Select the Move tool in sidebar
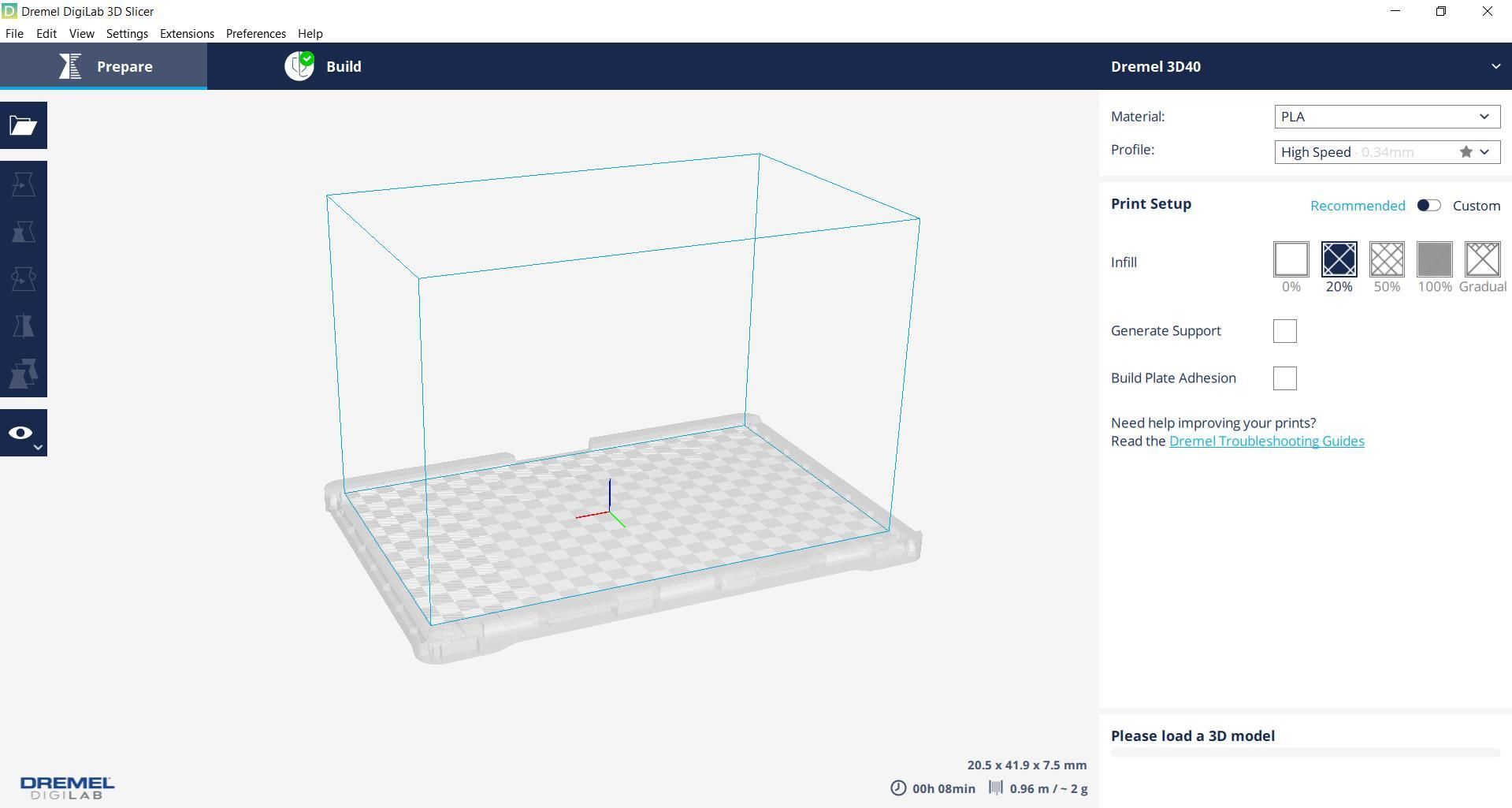 click(x=24, y=184)
